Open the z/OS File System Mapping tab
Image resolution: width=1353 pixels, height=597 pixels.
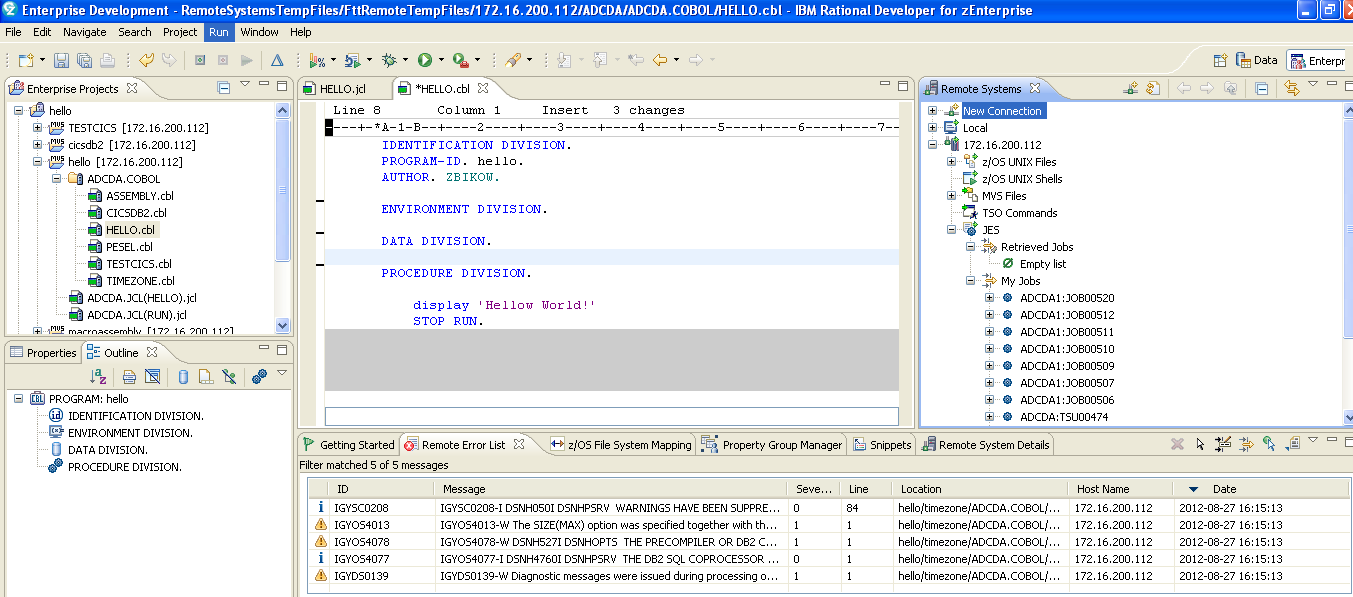tap(620, 445)
